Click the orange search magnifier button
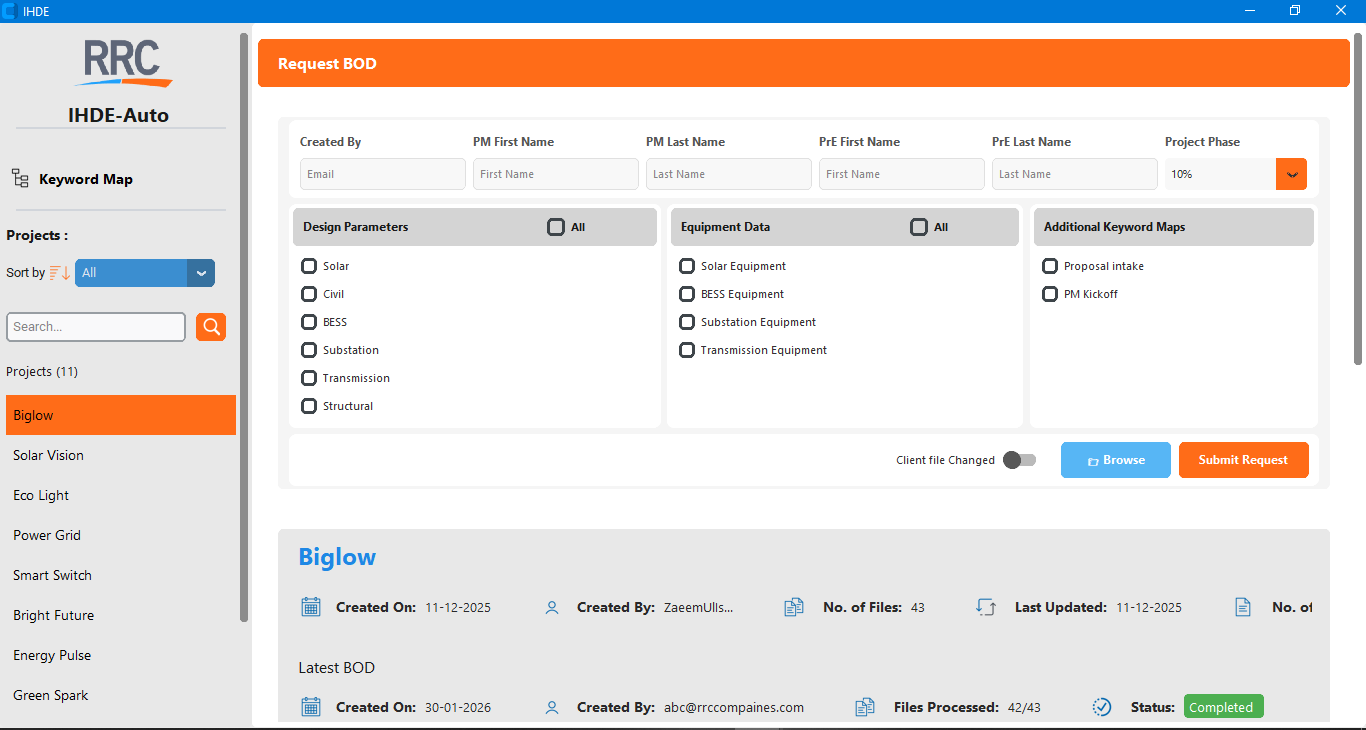Screen dimensions: 1366x730 click(x=211, y=327)
